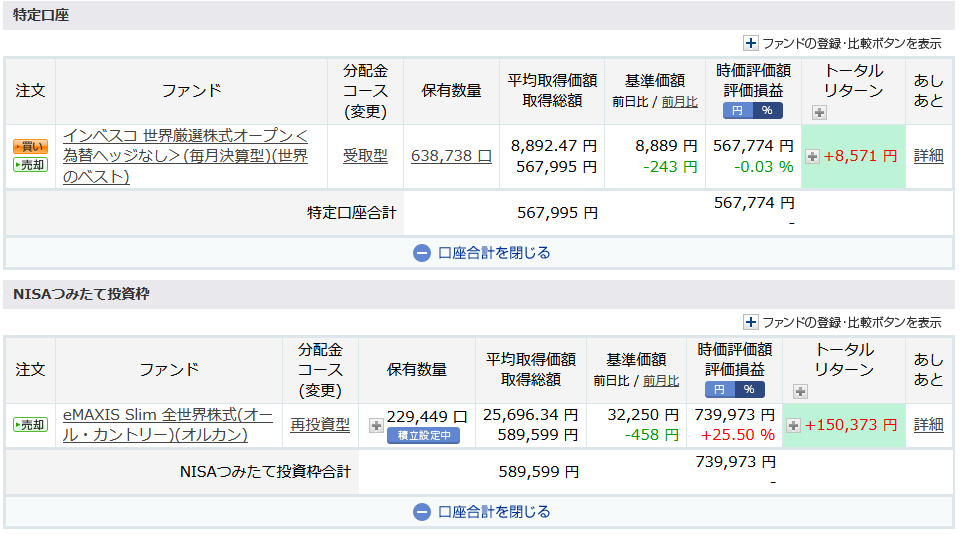This screenshot has height=534, width=961.
Task: Click the 再投資型 distribution course link
Action: pos(320,424)
